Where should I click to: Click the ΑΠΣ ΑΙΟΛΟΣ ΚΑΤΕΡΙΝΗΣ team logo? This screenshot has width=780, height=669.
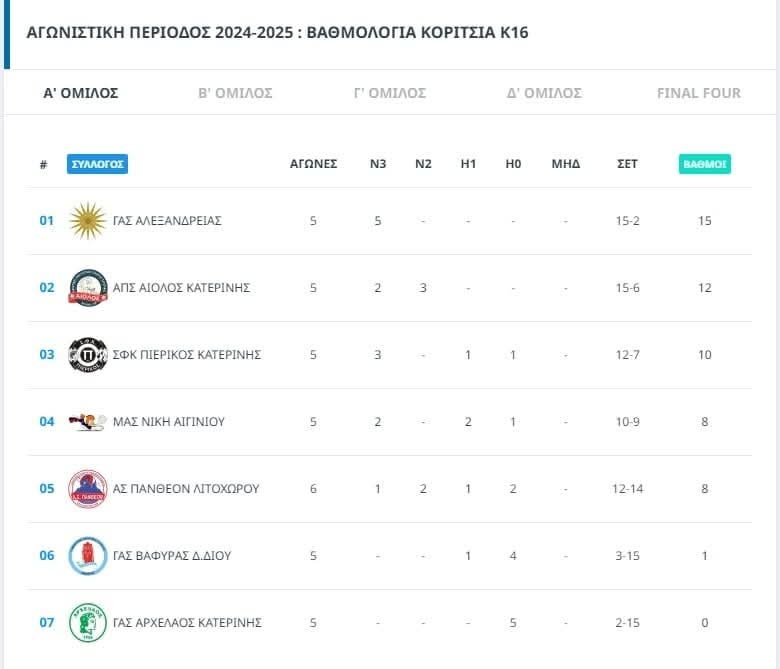(x=87, y=288)
